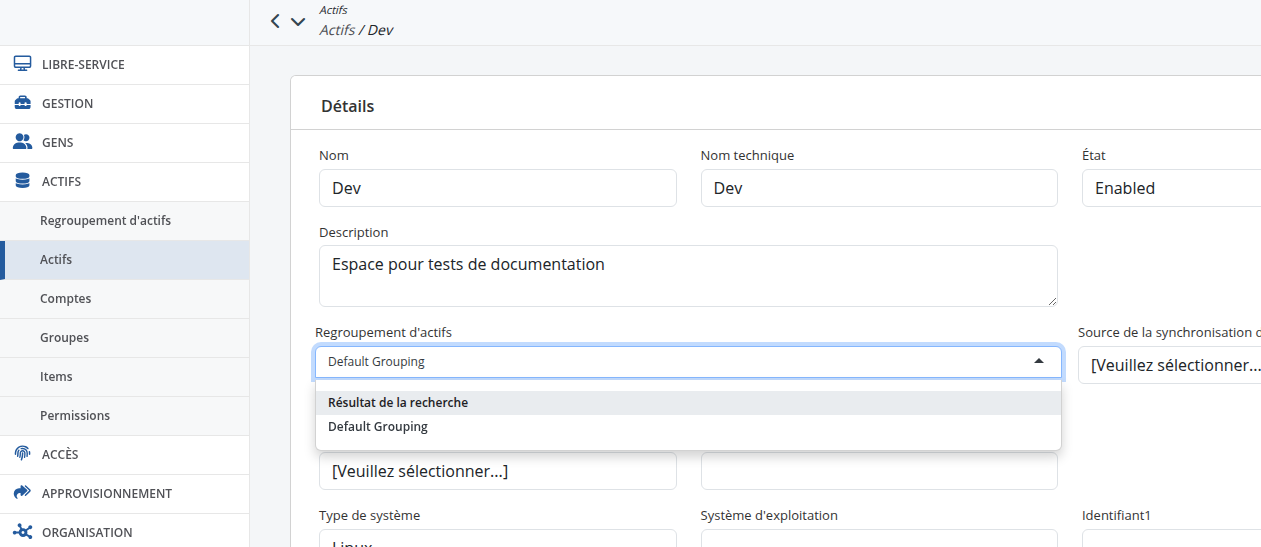Collapse the Actifs menu section
The height and width of the screenshot is (547, 1261).
click(124, 181)
